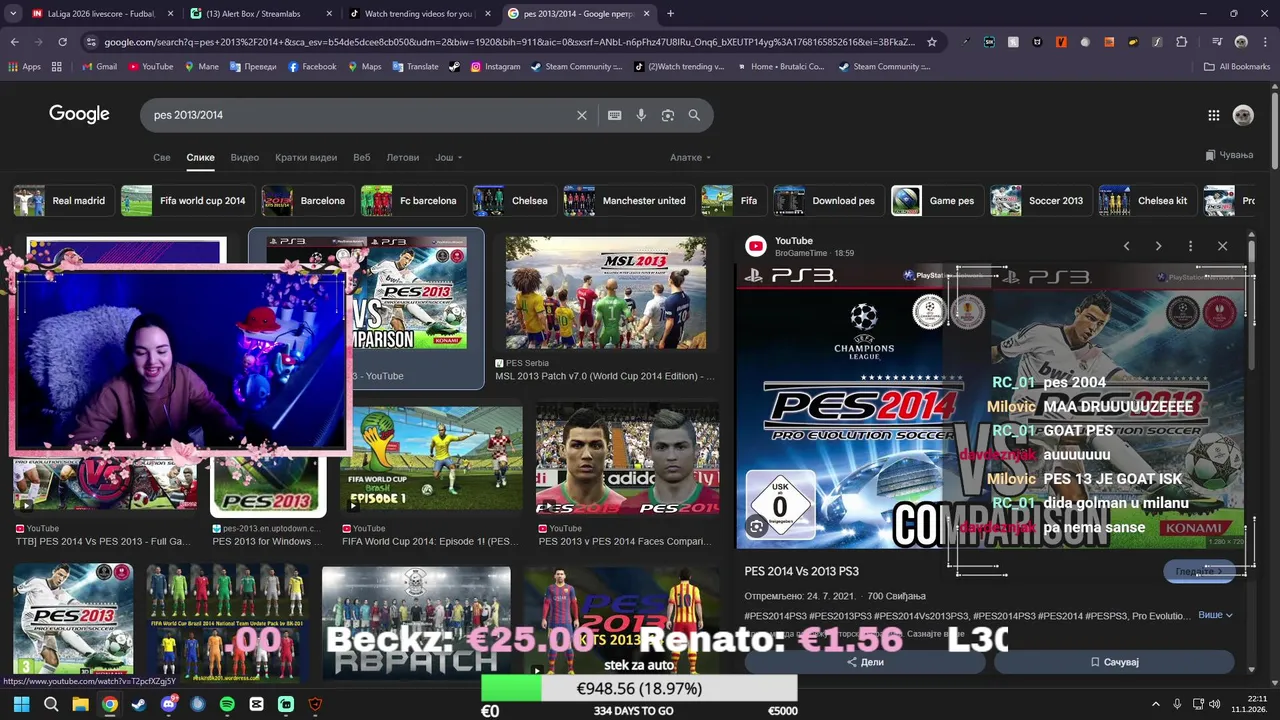Close the image preview panel

coord(1222,246)
